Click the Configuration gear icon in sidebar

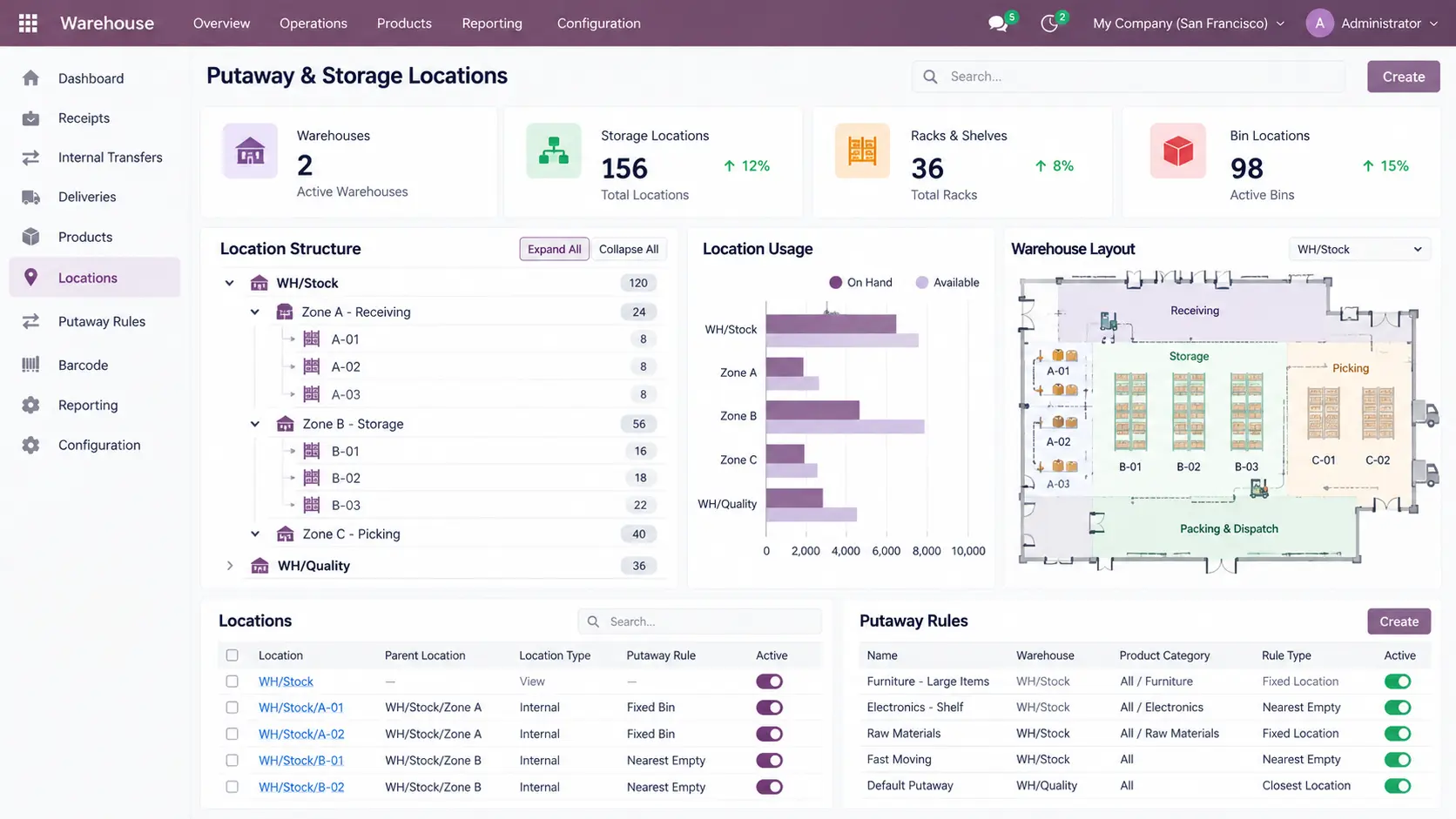pyautogui.click(x=30, y=445)
